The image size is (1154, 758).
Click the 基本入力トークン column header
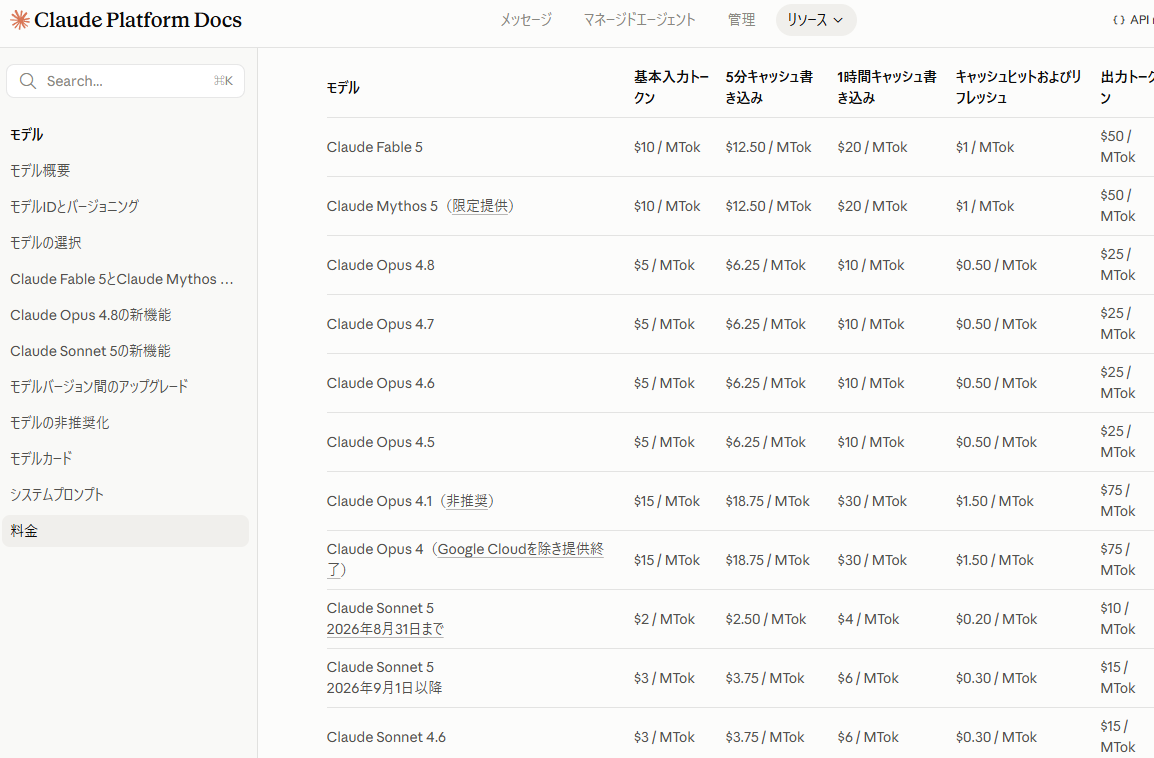click(x=671, y=87)
